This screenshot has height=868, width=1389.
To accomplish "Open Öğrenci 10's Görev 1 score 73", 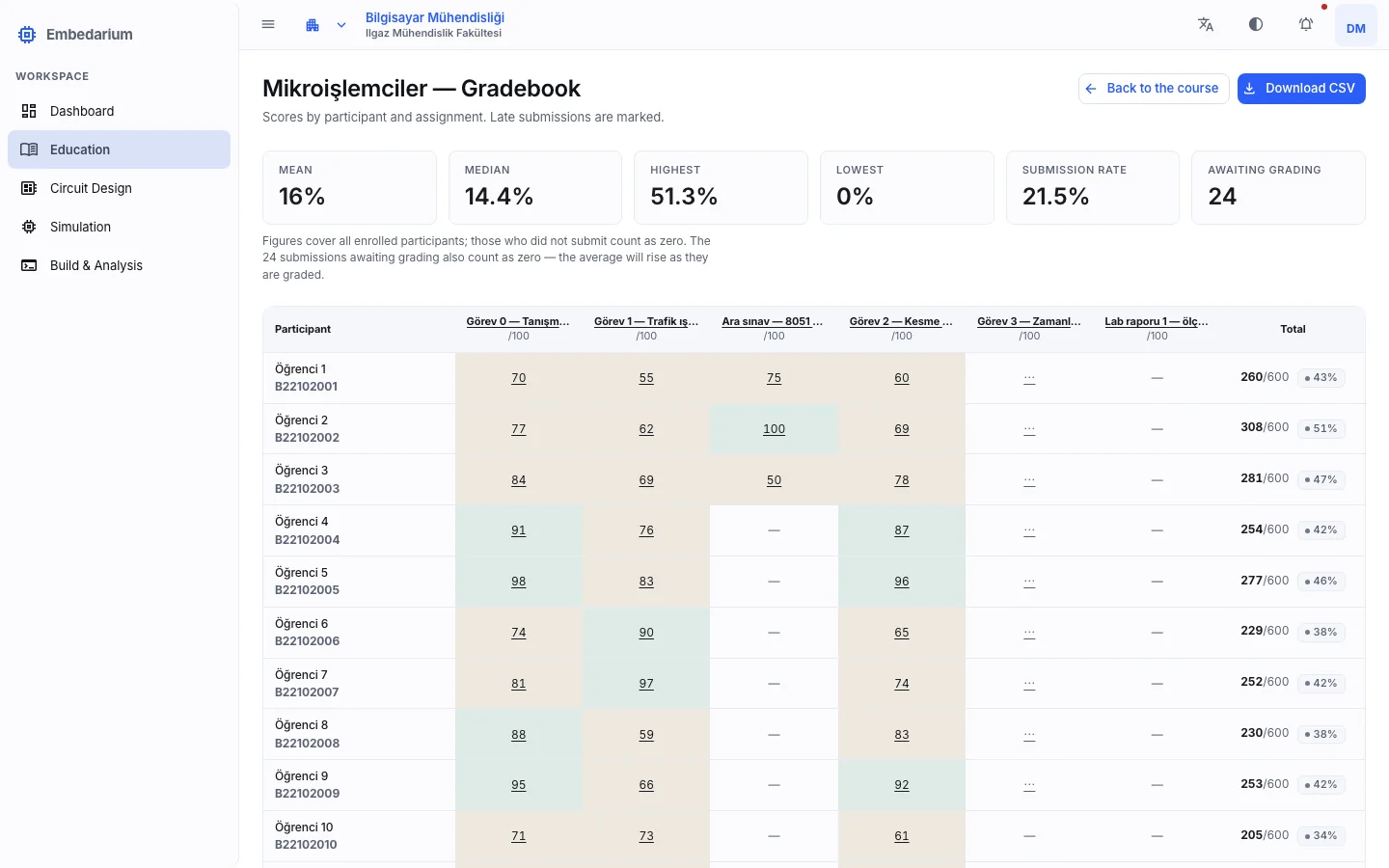I will point(646,836).
